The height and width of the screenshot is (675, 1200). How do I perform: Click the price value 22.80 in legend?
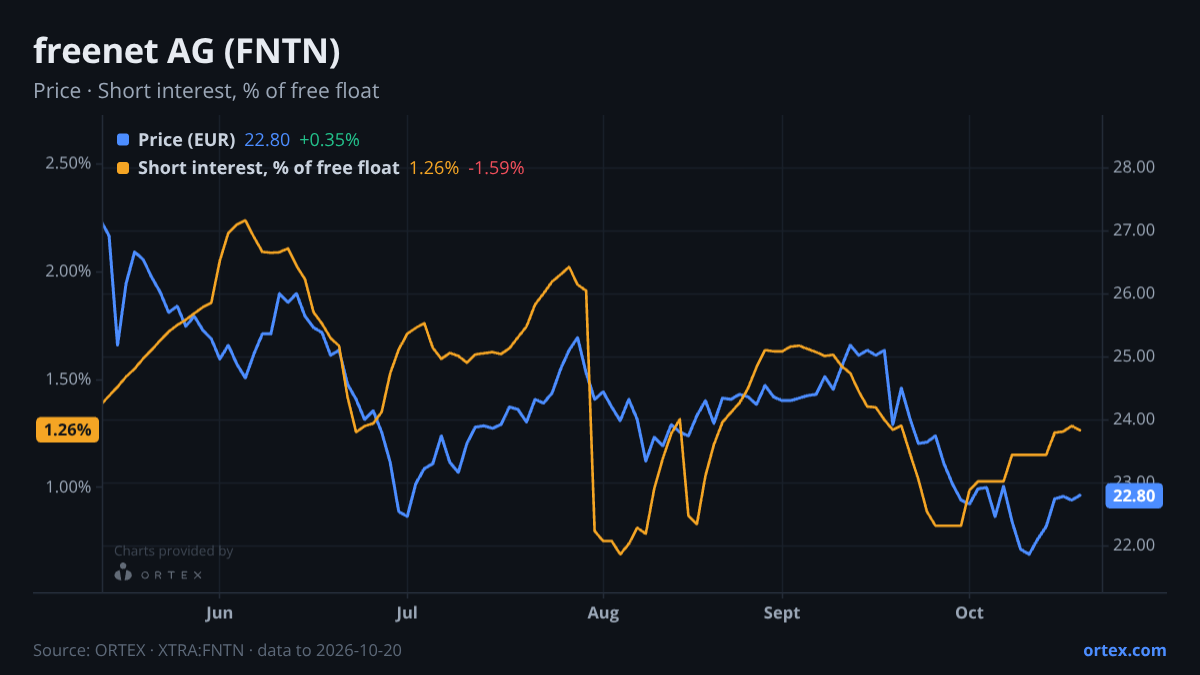point(267,140)
